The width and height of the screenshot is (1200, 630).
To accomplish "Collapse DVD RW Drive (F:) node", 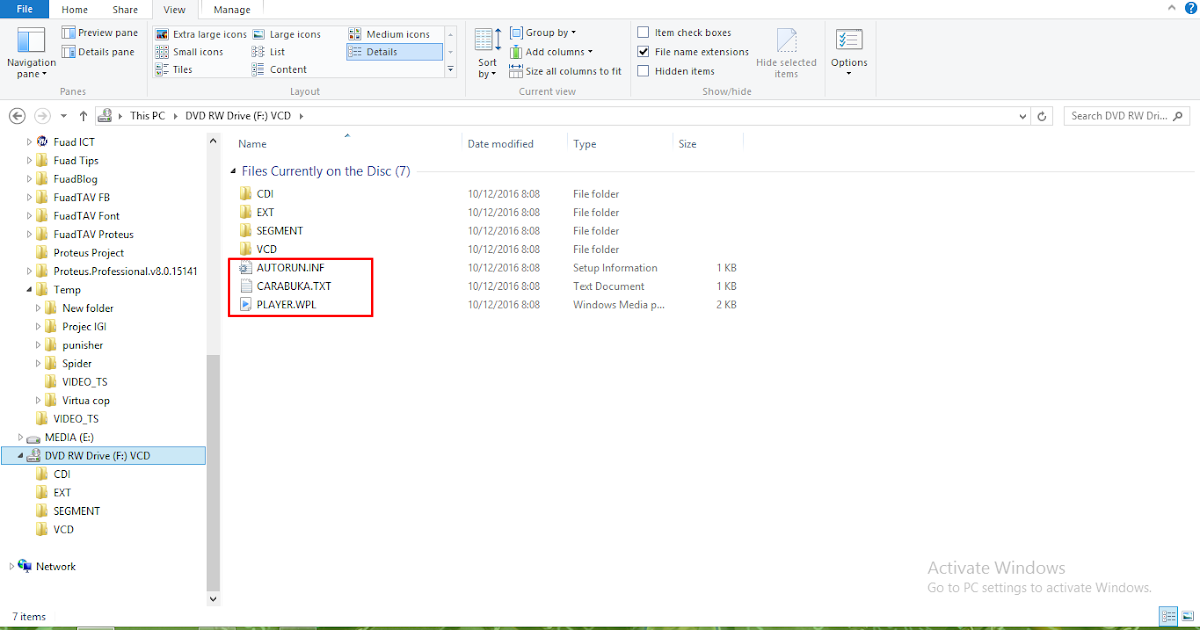I will coord(20,456).
